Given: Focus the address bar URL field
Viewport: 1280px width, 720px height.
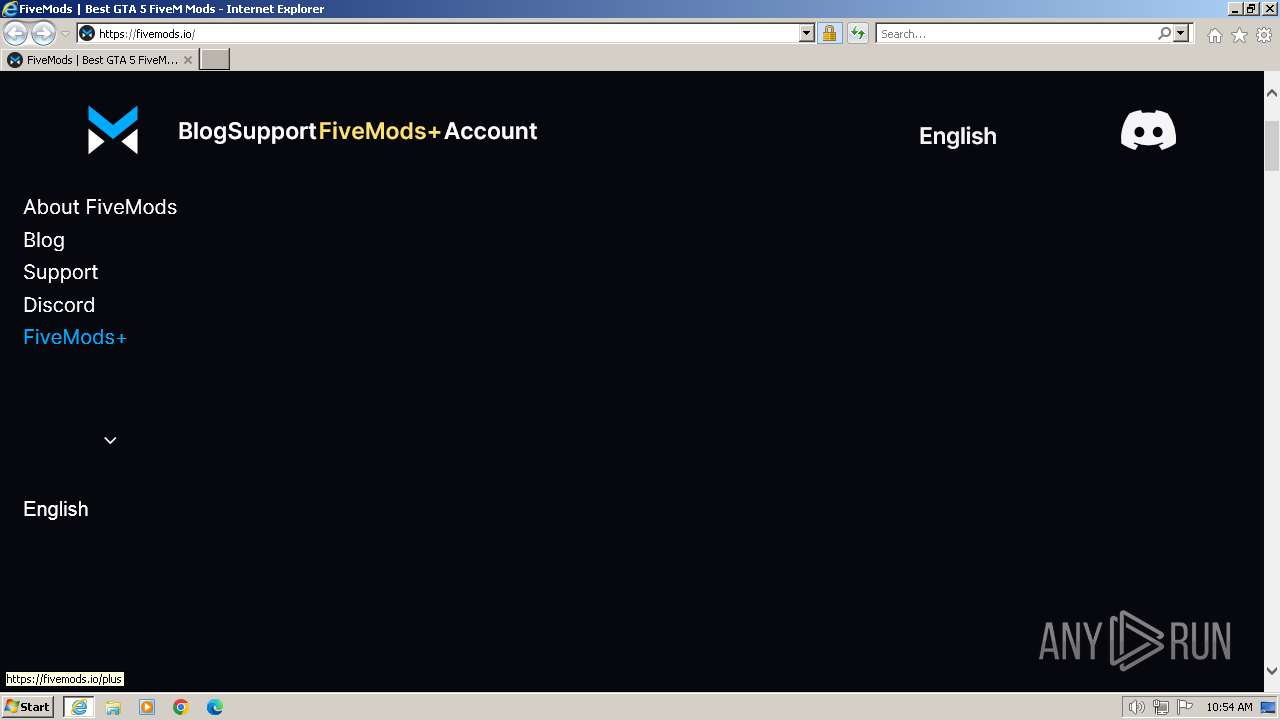Looking at the screenshot, I should [x=448, y=33].
